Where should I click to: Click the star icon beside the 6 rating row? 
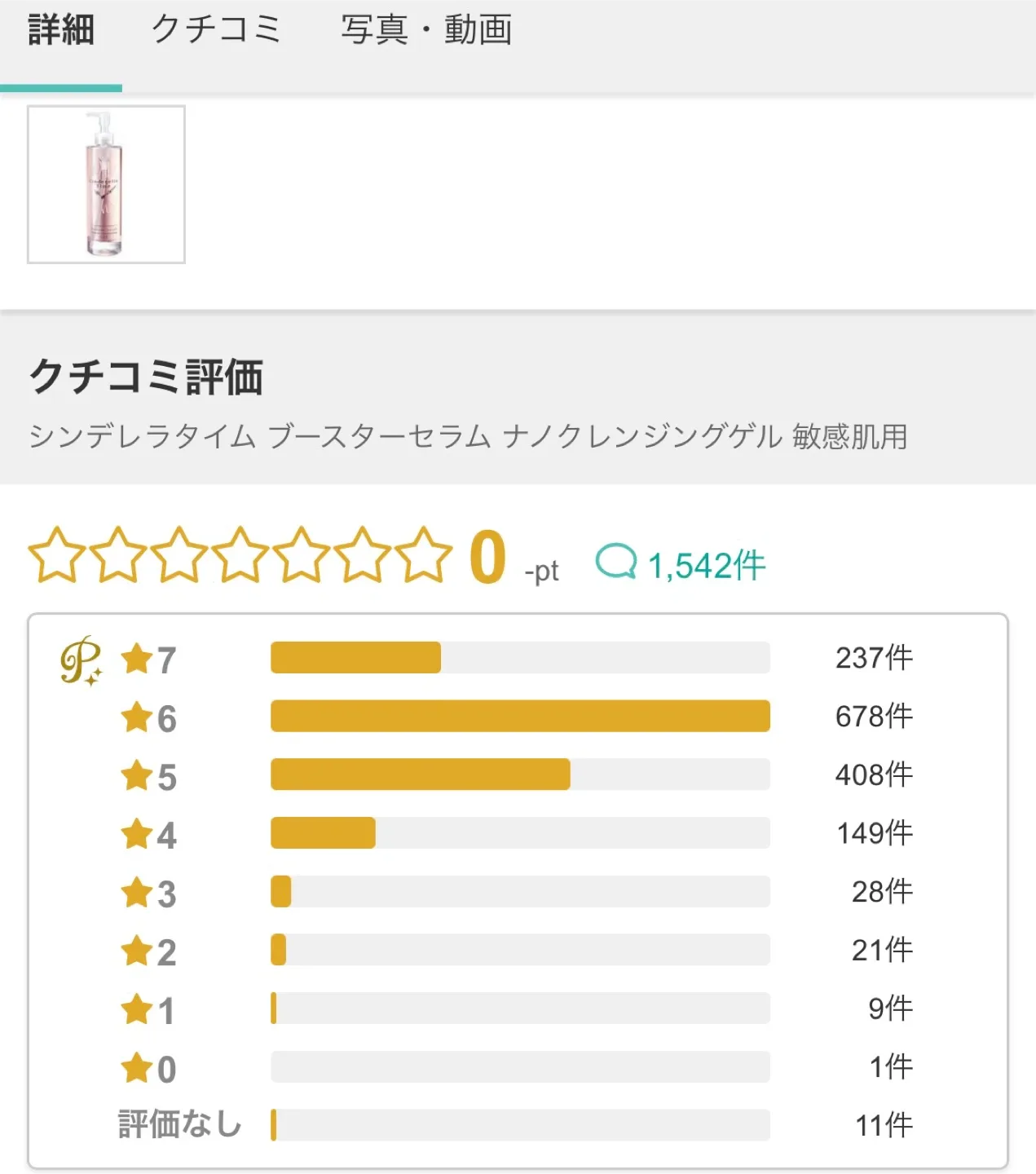click(x=137, y=716)
